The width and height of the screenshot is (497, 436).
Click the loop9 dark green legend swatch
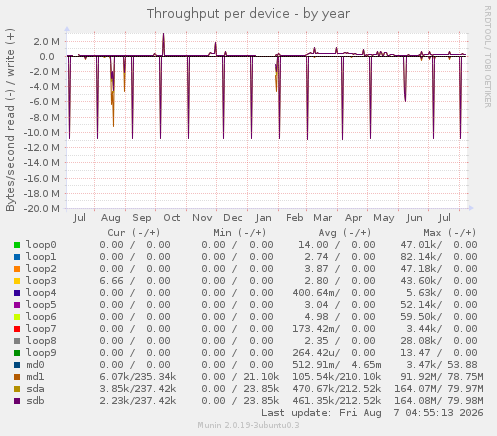pyautogui.click(x=17, y=353)
